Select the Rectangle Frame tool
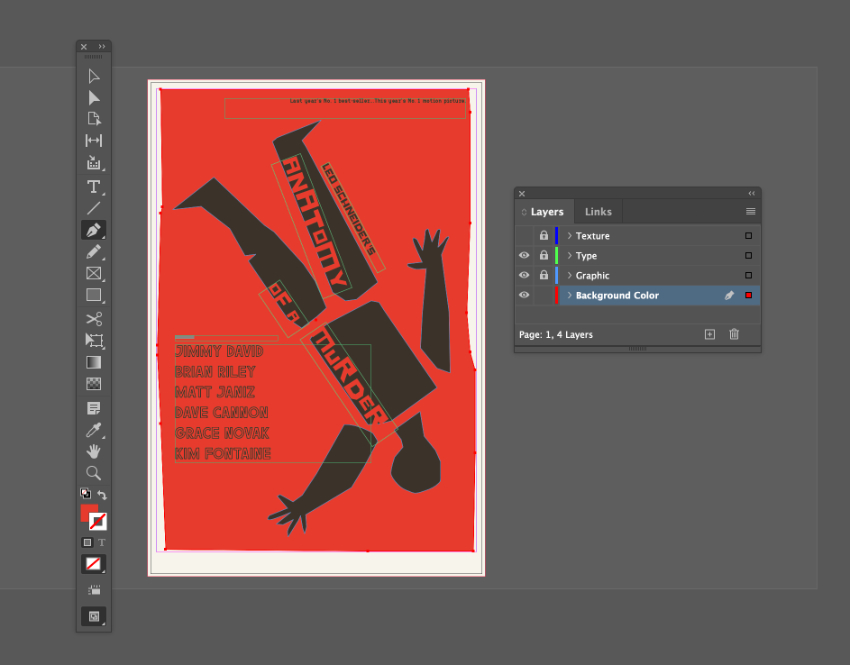The height and width of the screenshot is (665, 850). tap(93, 274)
